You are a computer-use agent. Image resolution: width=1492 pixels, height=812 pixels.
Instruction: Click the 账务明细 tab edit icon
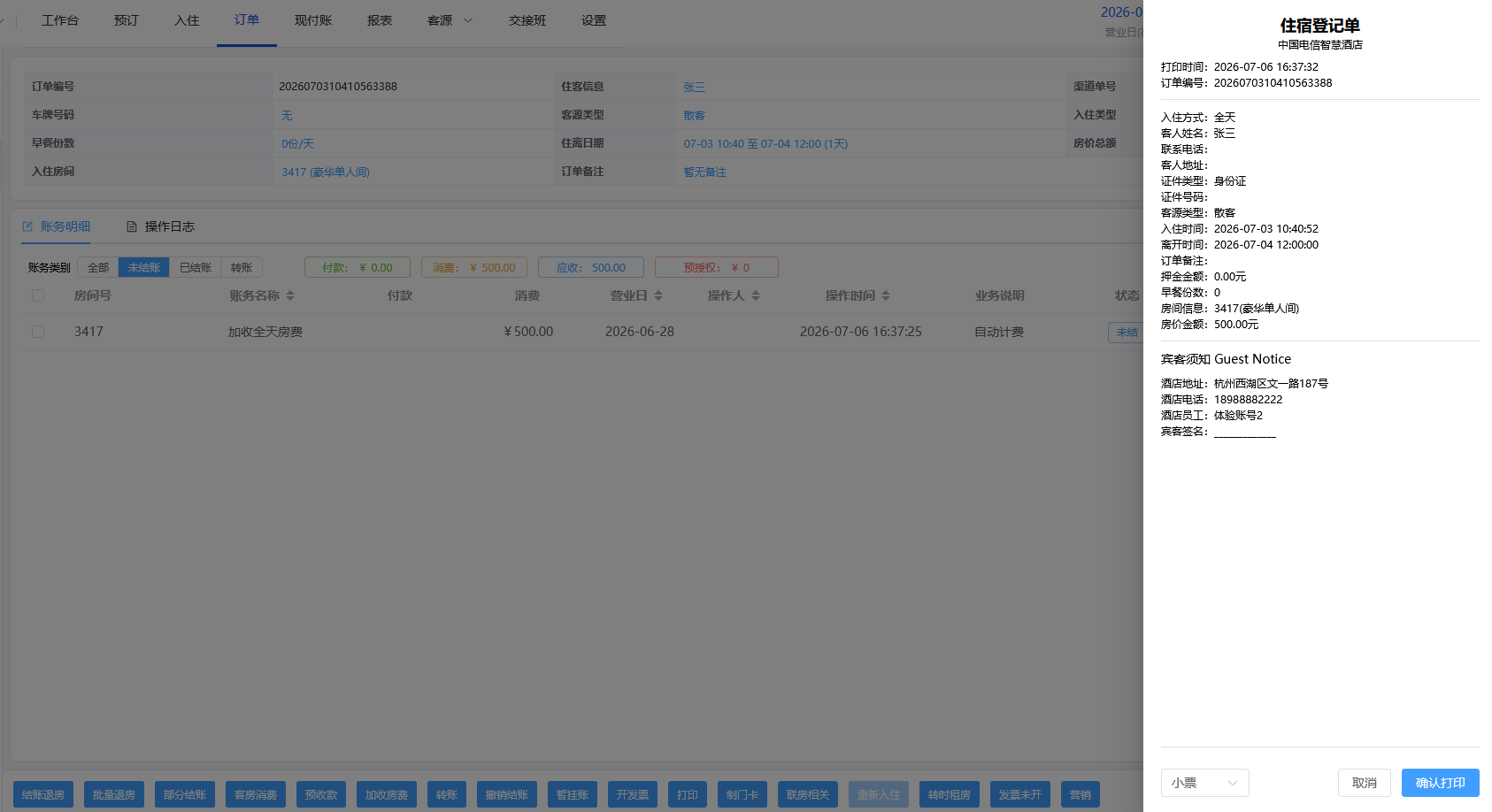[x=27, y=226]
